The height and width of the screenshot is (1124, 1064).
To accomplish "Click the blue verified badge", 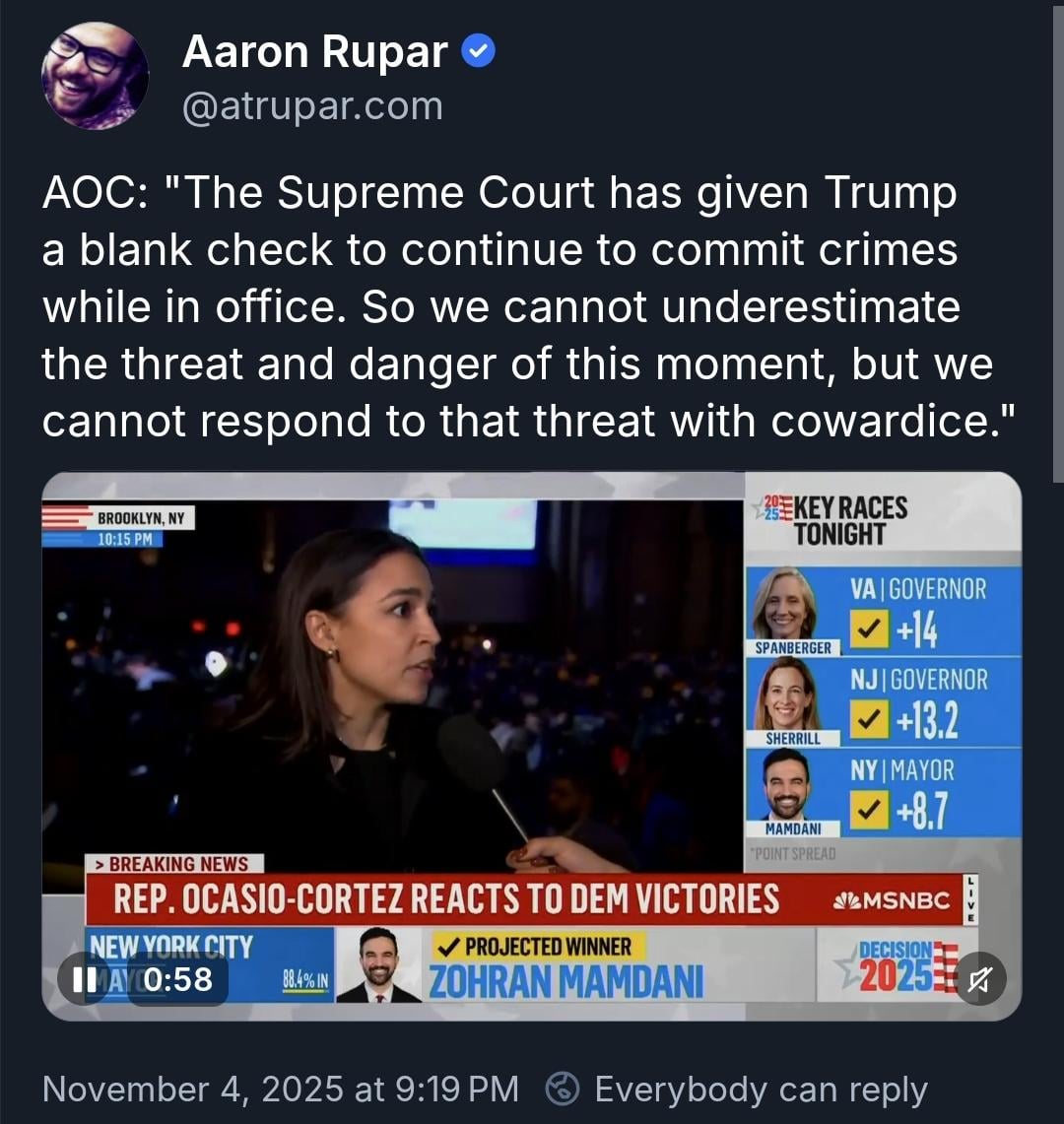I will coord(478,51).
